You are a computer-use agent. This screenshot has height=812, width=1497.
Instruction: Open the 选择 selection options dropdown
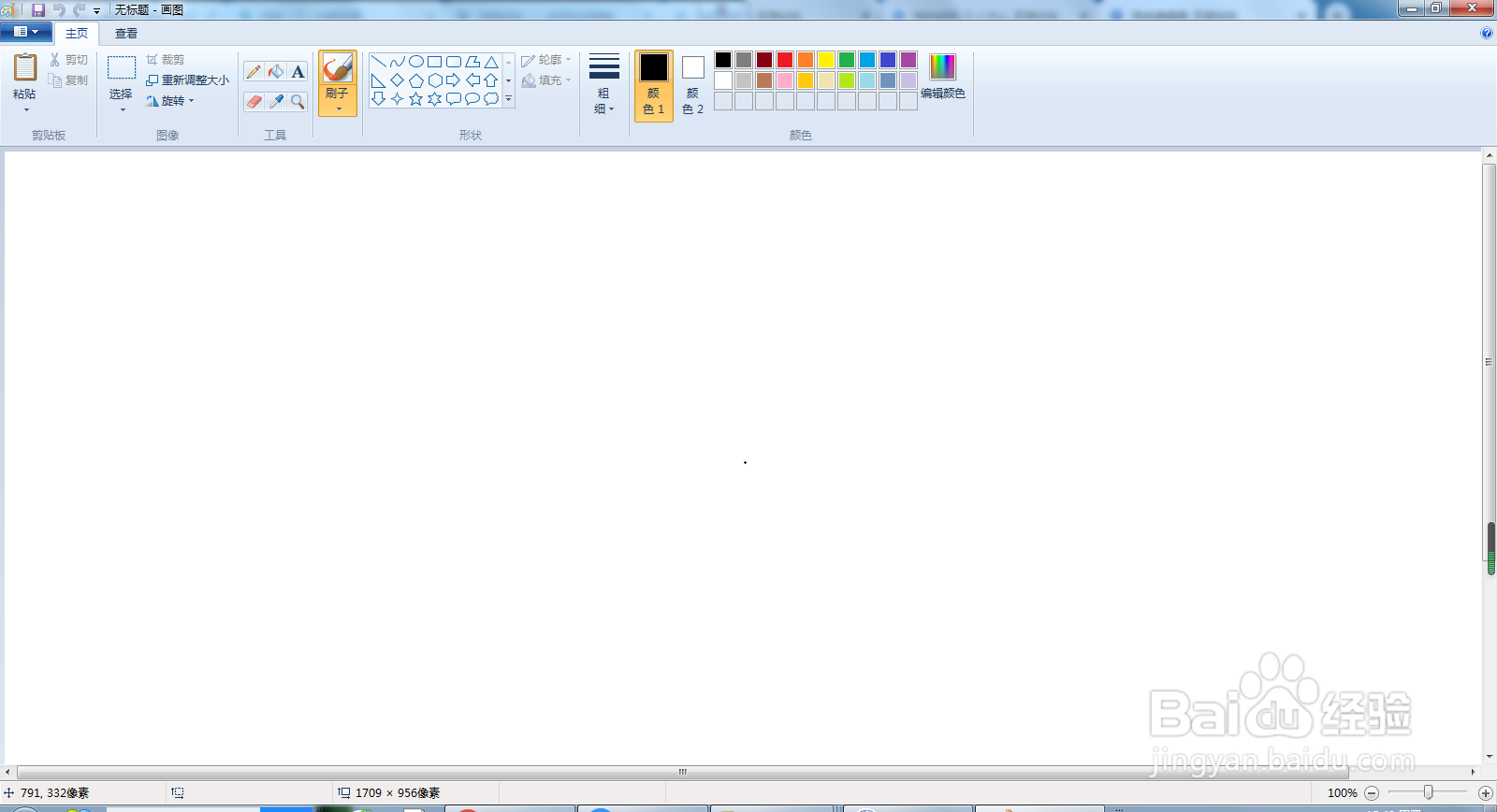[x=121, y=101]
